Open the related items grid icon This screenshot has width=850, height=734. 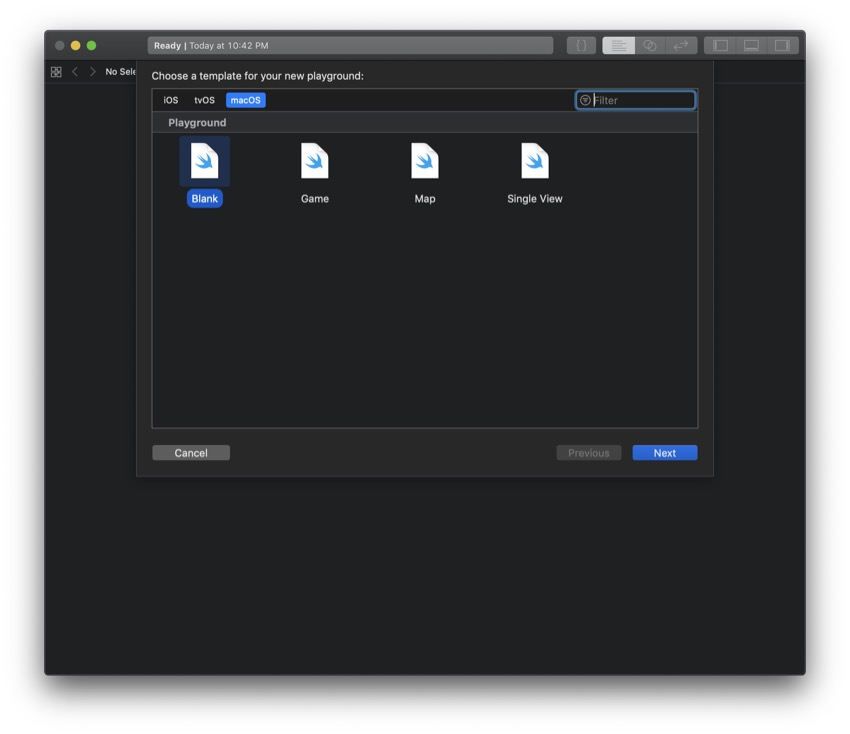point(56,72)
